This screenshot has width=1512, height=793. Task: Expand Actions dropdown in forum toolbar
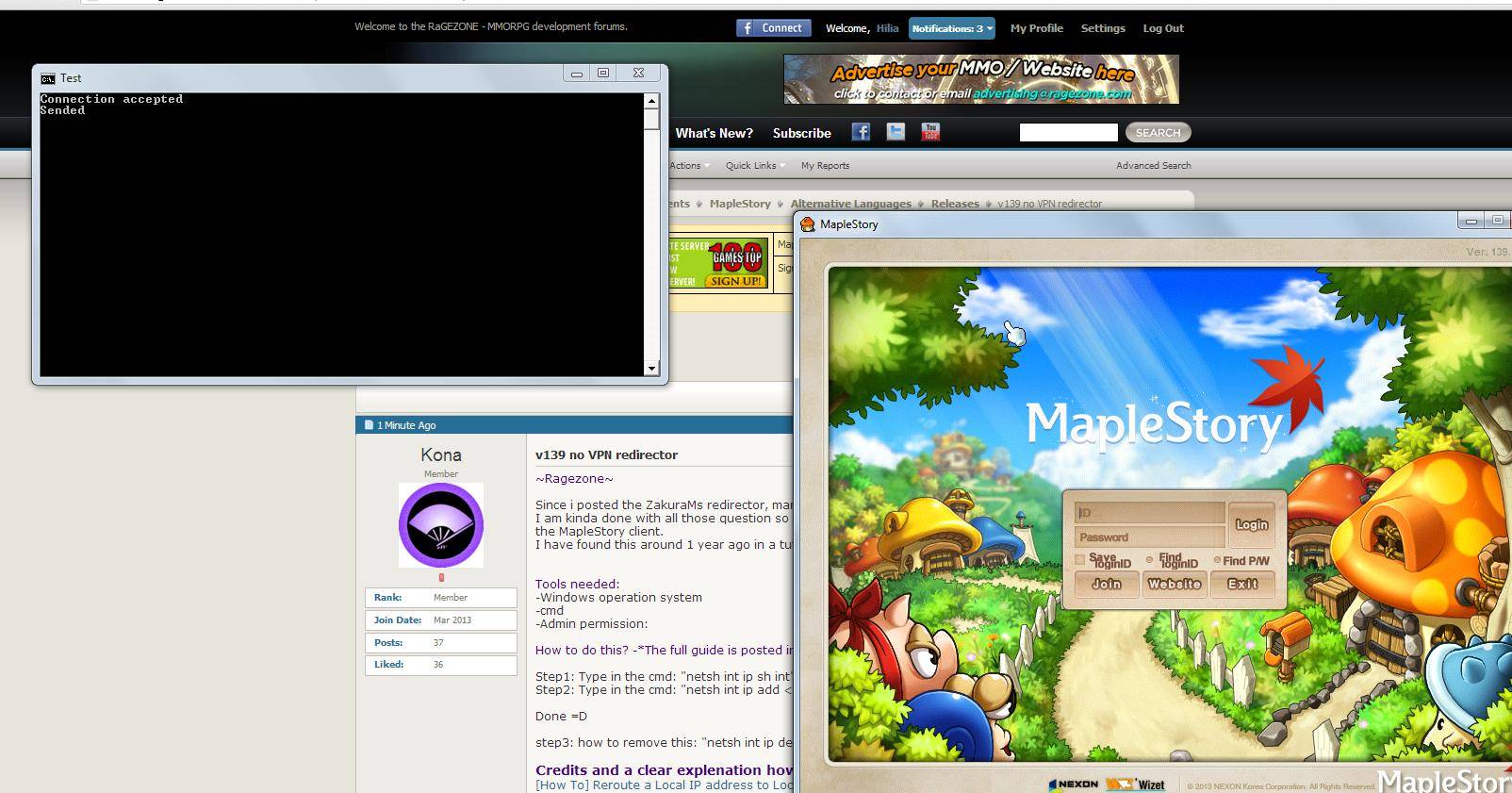(x=689, y=166)
